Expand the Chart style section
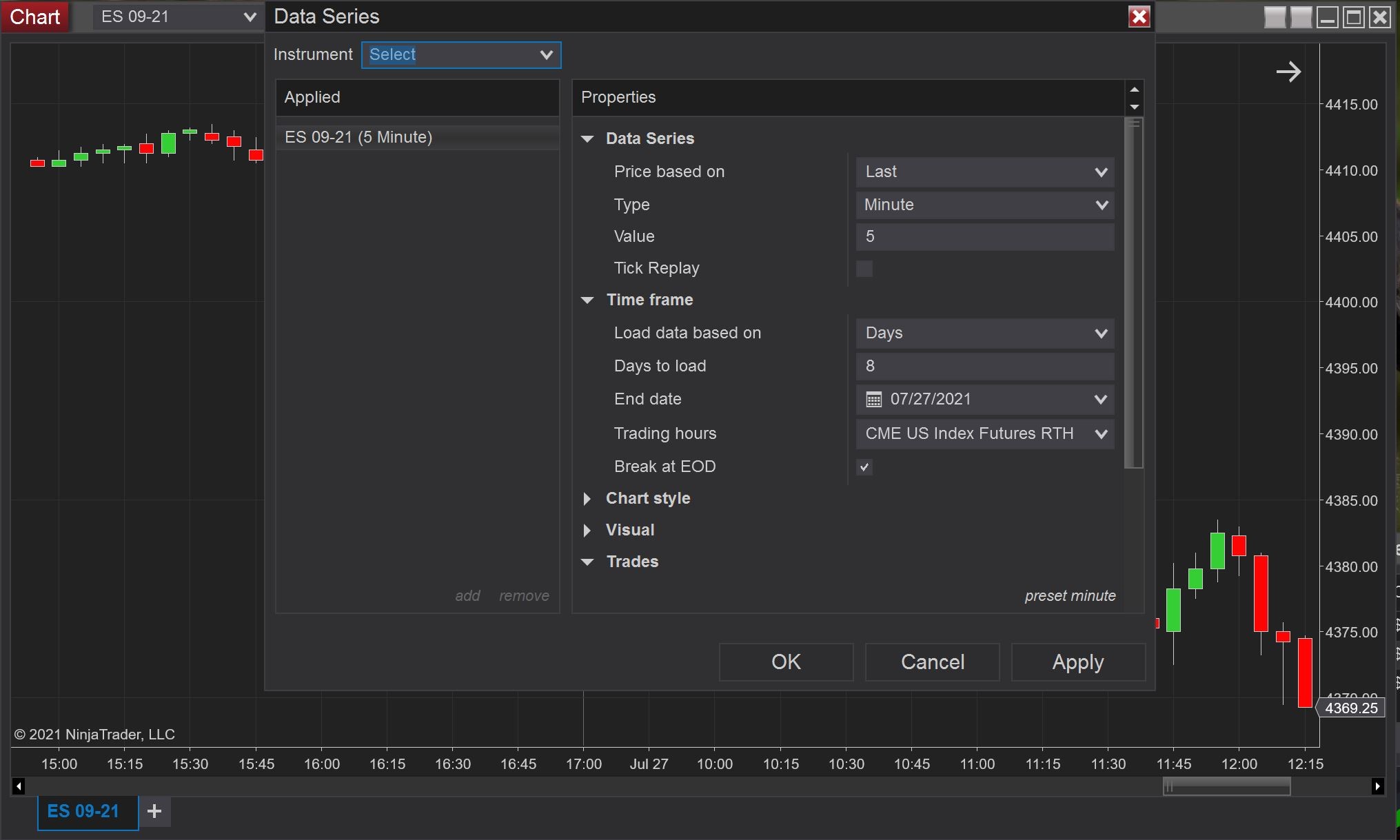This screenshot has height=840, width=1400. [x=587, y=498]
